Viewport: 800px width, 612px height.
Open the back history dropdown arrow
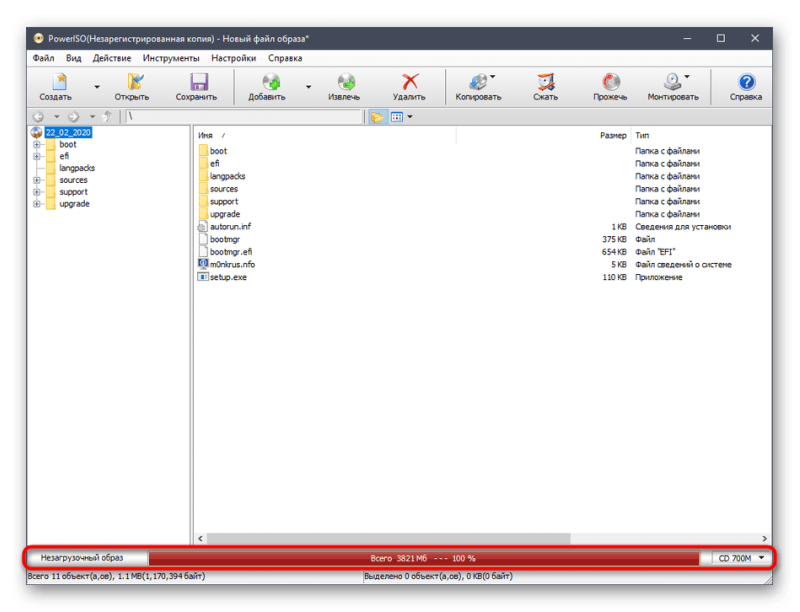click(x=57, y=117)
